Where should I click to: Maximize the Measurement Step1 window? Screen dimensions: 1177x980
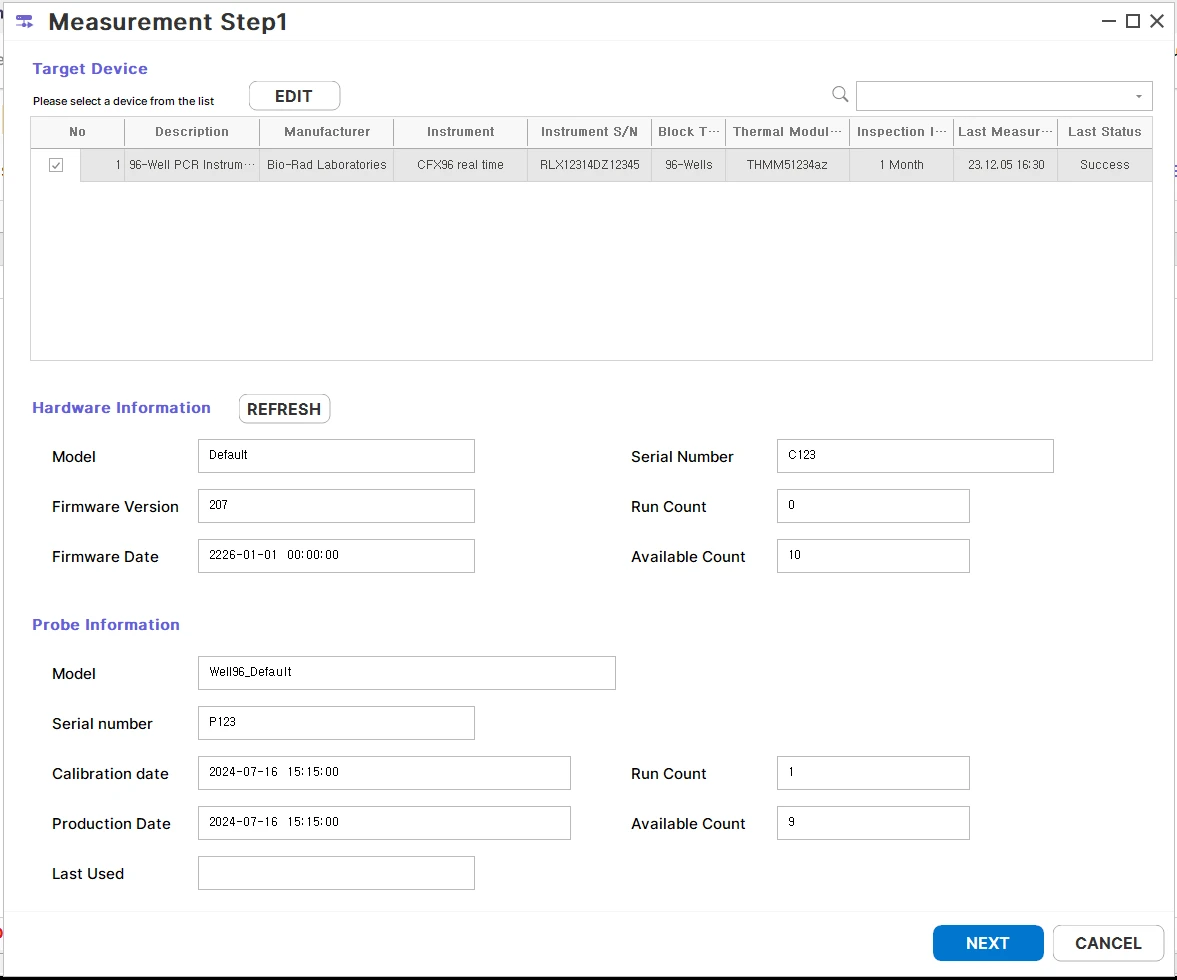click(x=1133, y=21)
